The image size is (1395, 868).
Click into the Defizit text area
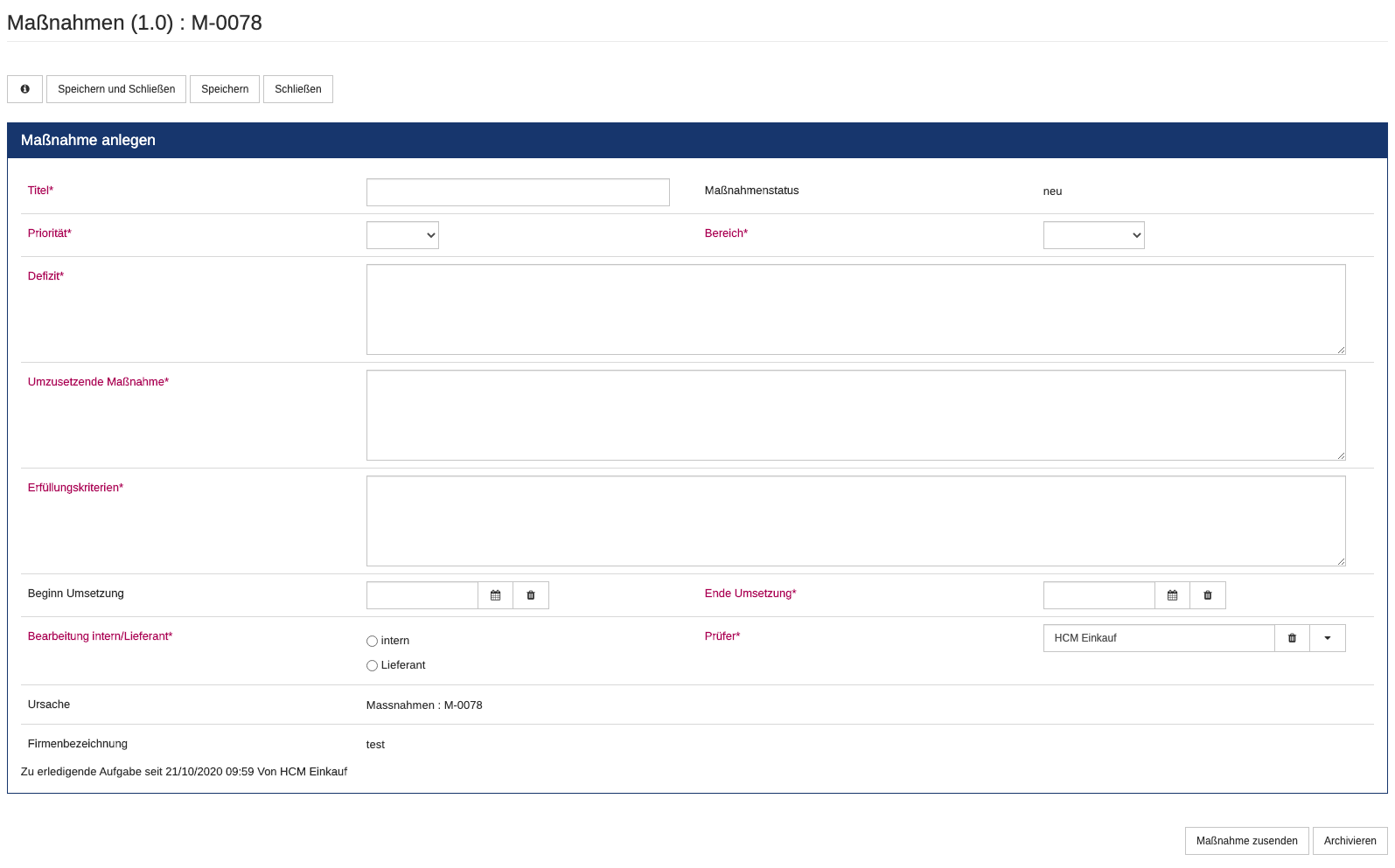855,309
